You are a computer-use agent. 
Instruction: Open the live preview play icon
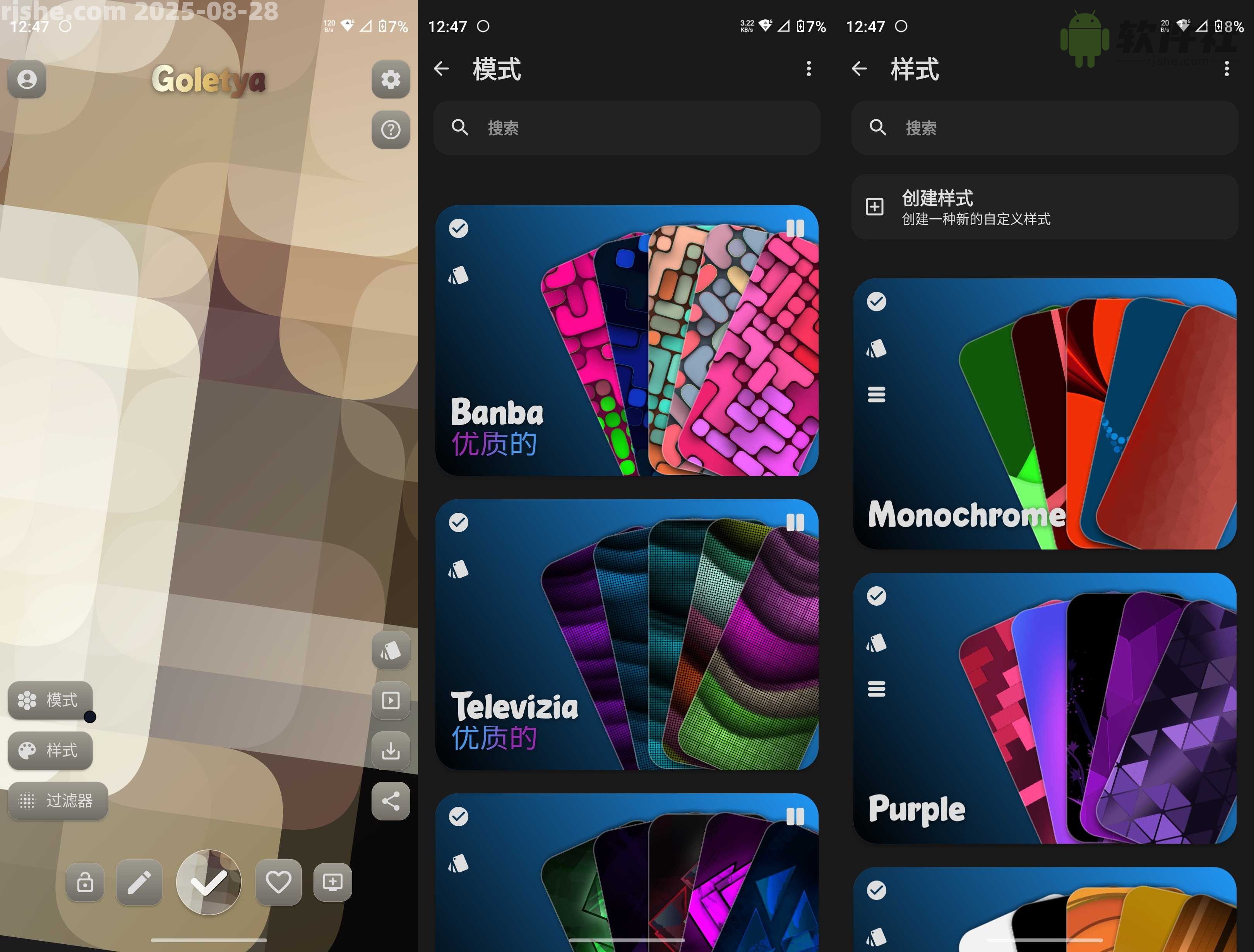(391, 700)
